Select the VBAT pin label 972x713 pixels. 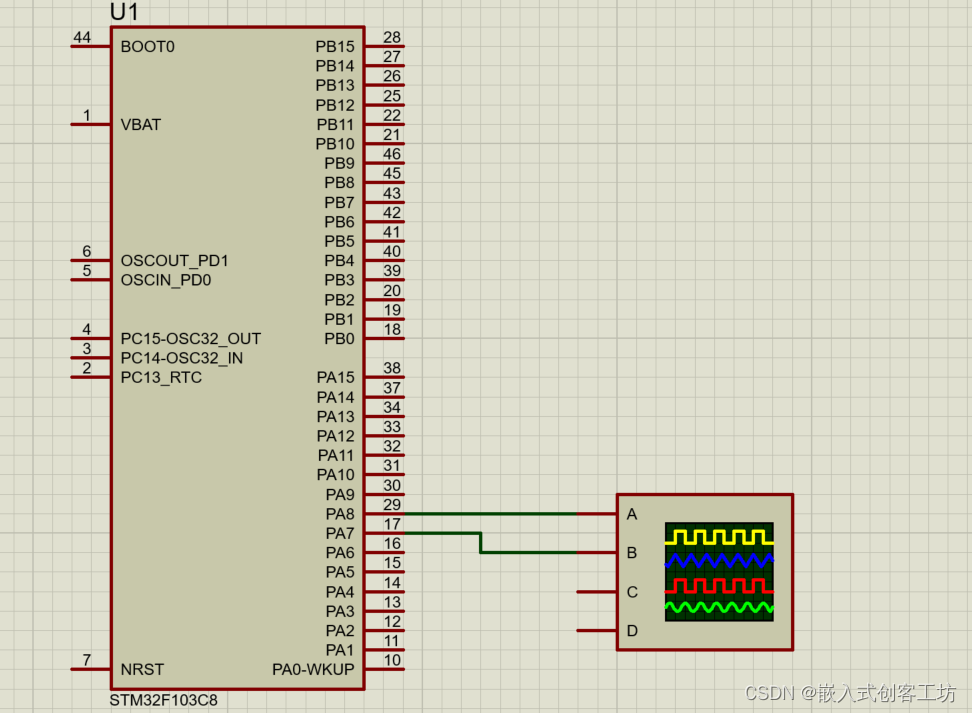point(141,125)
